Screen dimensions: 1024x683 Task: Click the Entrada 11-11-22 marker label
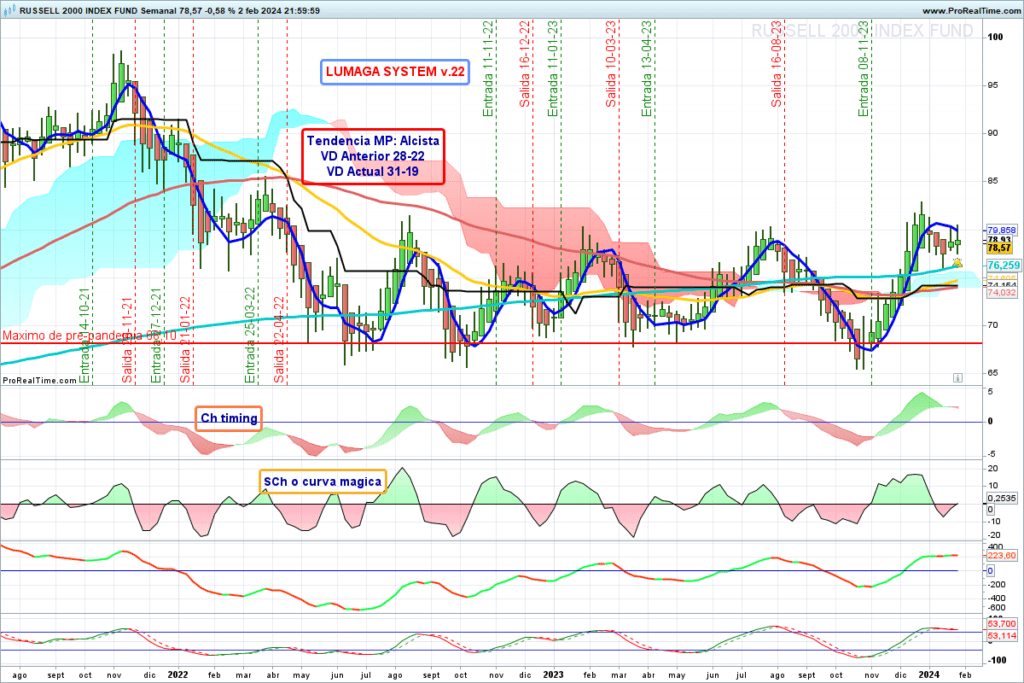pos(488,69)
